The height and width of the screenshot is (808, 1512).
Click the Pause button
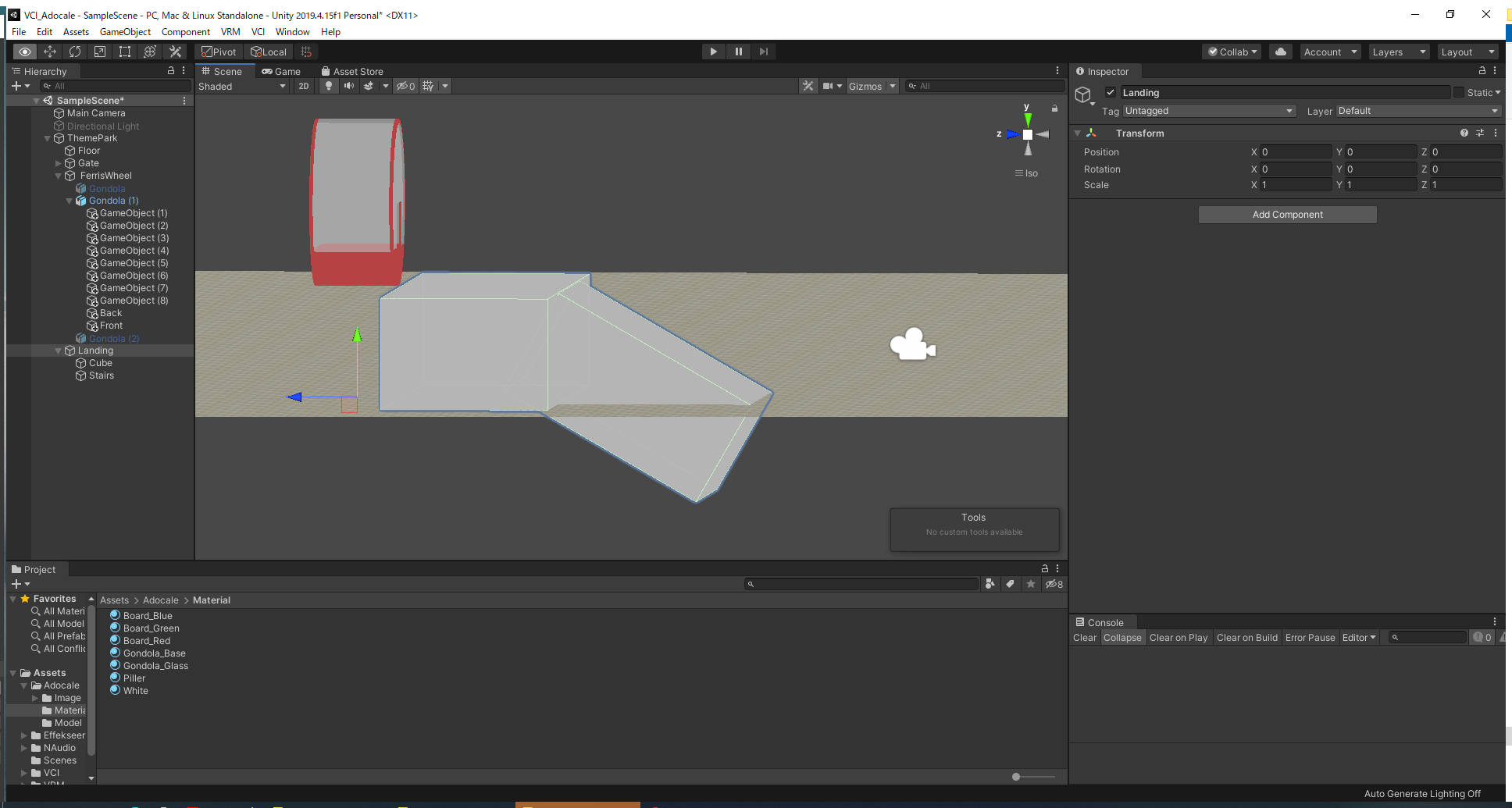click(x=739, y=52)
